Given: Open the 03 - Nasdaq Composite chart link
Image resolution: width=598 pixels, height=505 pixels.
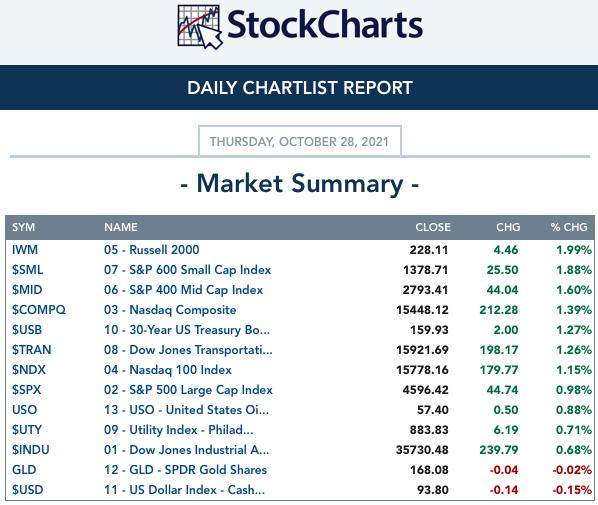Looking at the screenshot, I should 170,310.
